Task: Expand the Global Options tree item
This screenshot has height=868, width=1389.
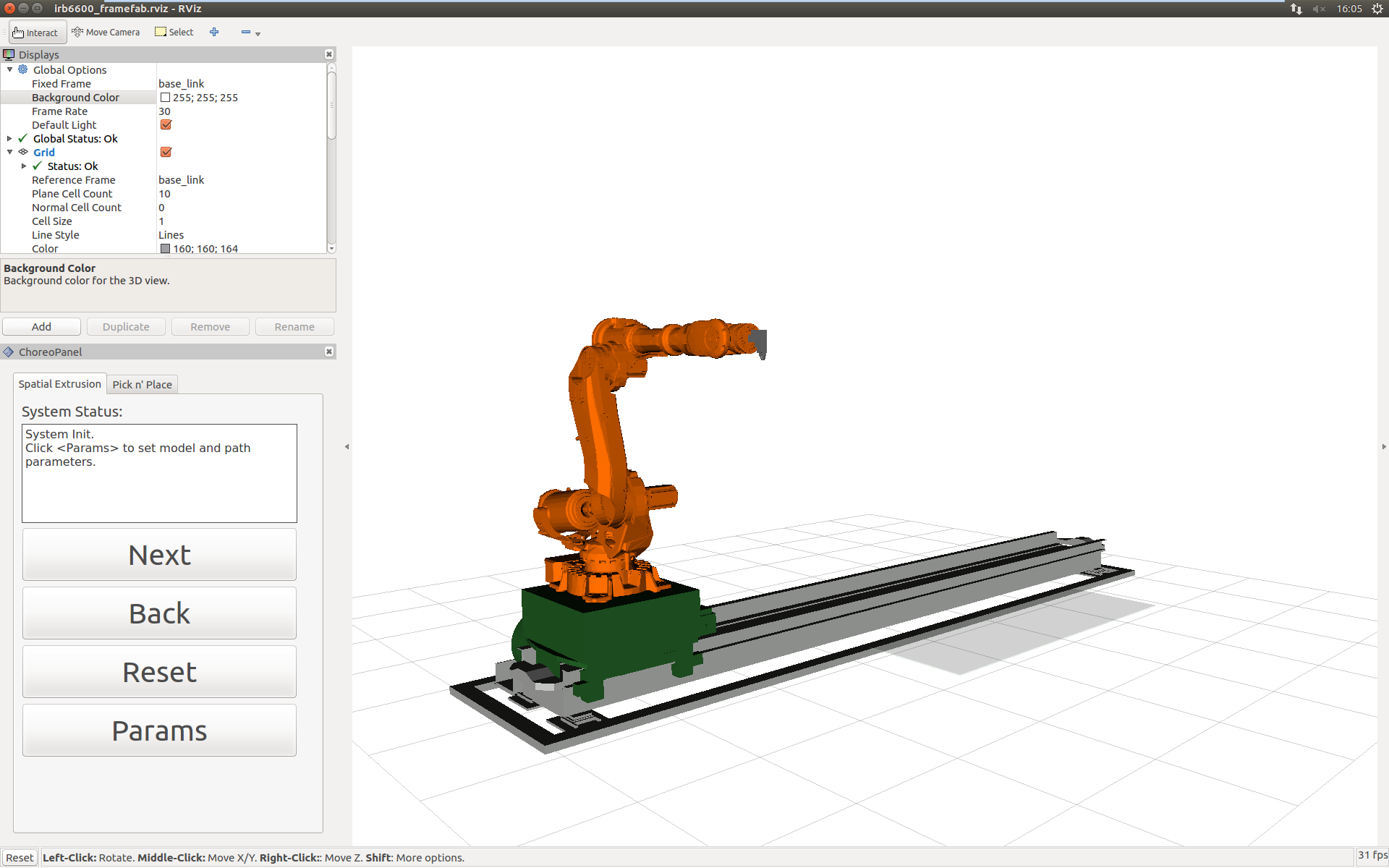Action: (x=8, y=69)
